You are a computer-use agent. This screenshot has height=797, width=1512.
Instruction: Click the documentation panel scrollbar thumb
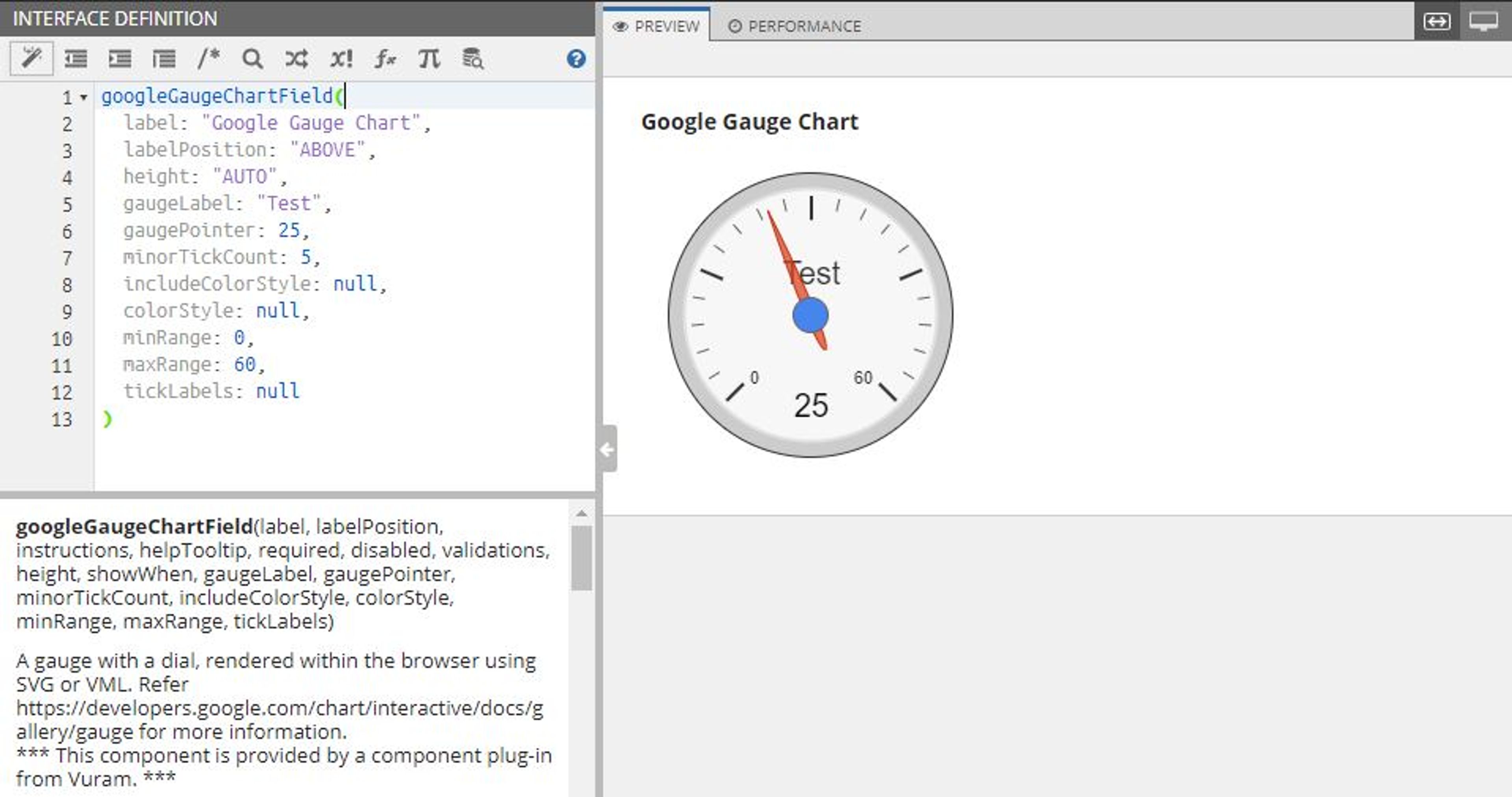click(x=581, y=558)
